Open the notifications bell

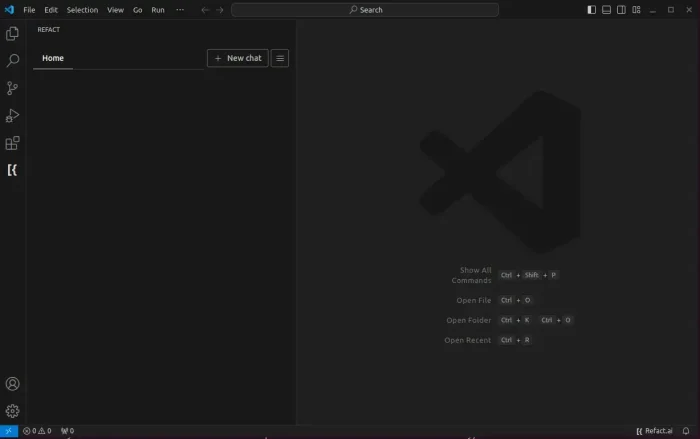pyautogui.click(x=686, y=431)
